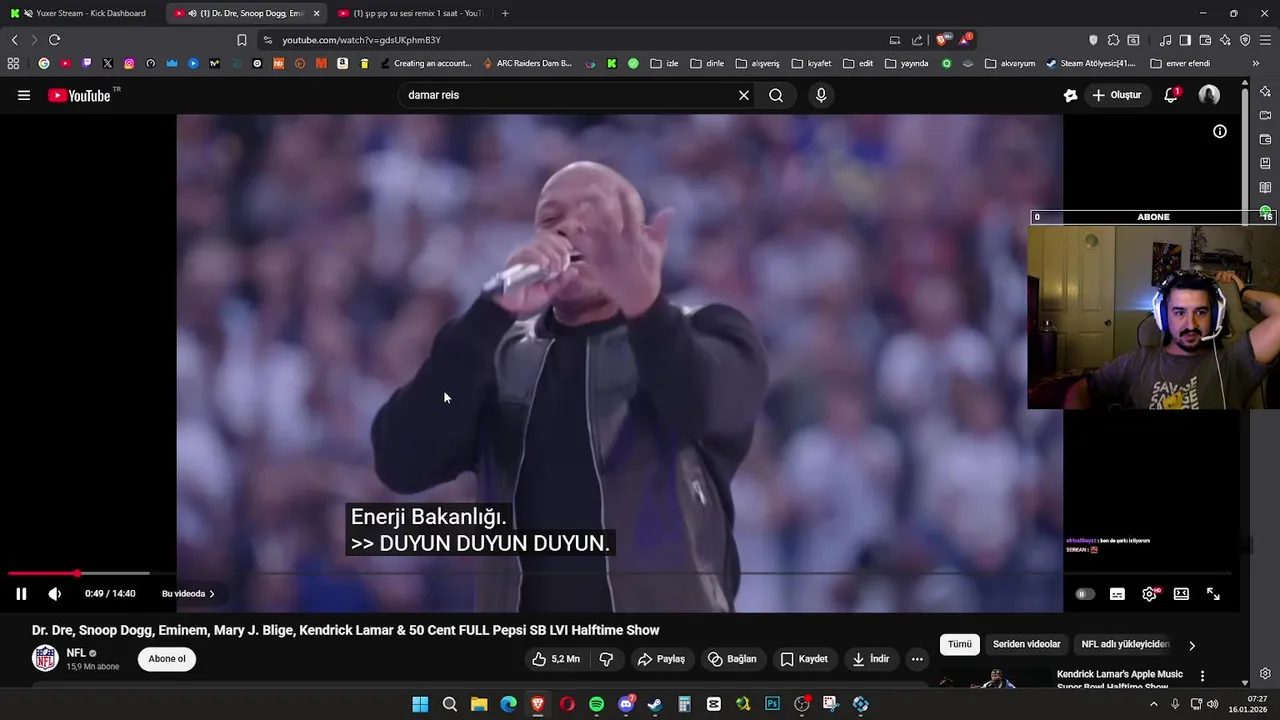Toggle subtitles in the player
Screen dimensions: 1280x720
tap(1117, 594)
